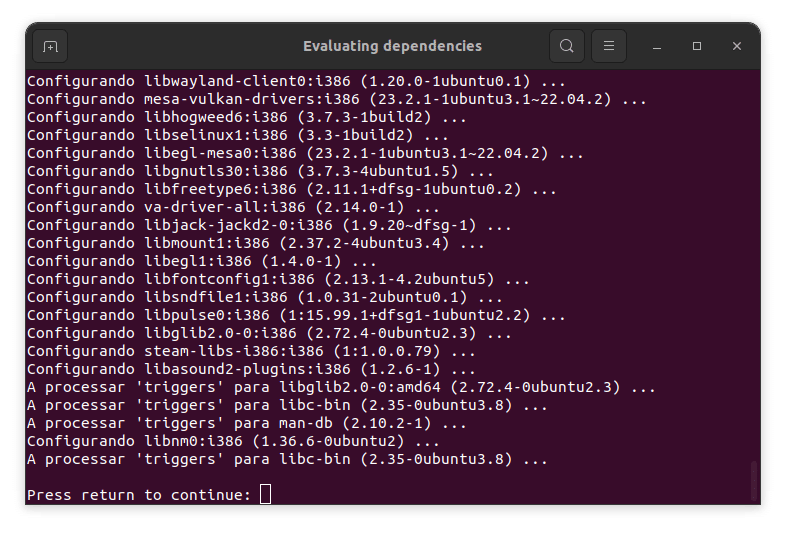The image size is (786, 533).
Task: Click the libnm0:i386 configuration line
Action: (x=233, y=441)
